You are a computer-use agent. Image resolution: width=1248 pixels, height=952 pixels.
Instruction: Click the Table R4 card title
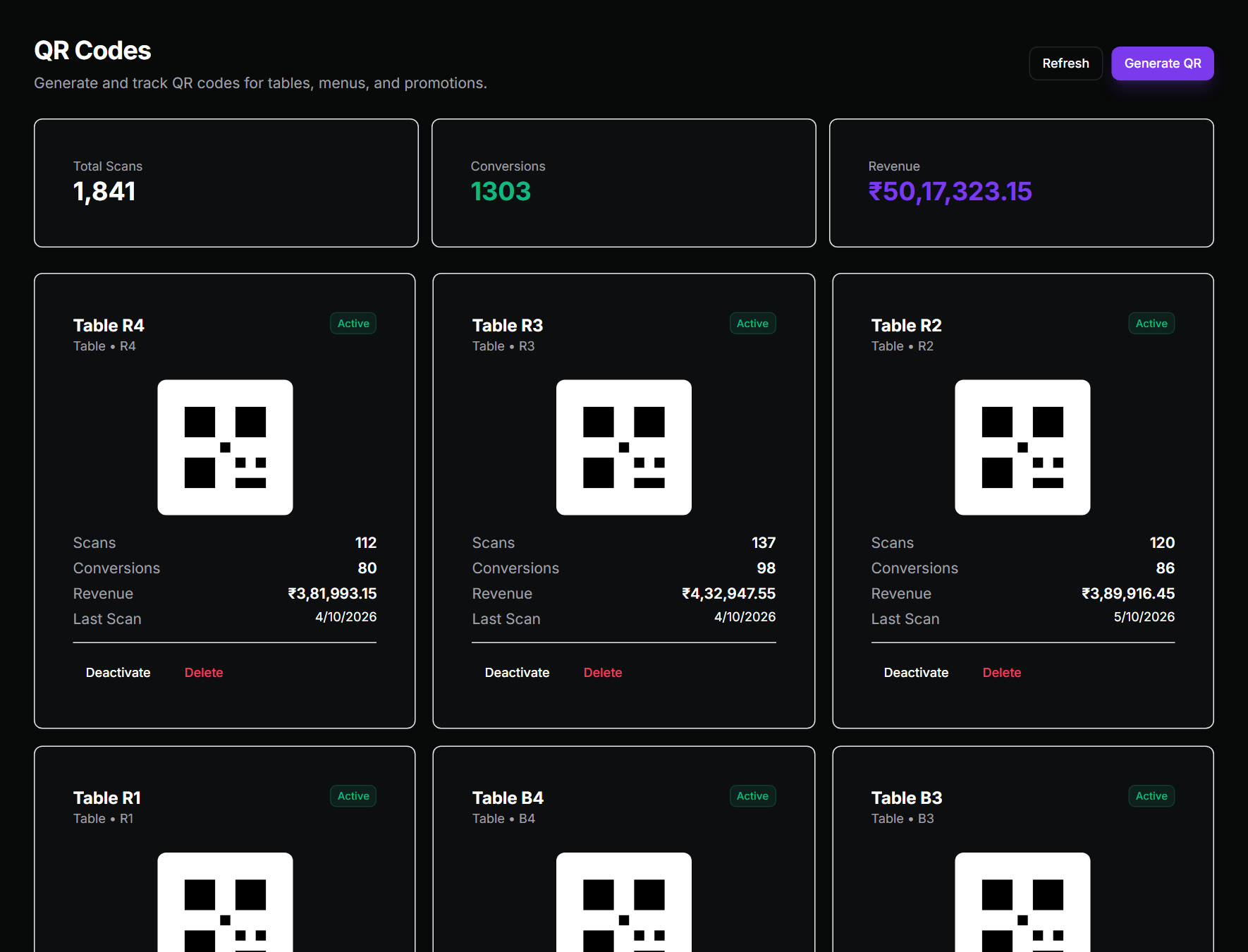click(x=109, y=325)
